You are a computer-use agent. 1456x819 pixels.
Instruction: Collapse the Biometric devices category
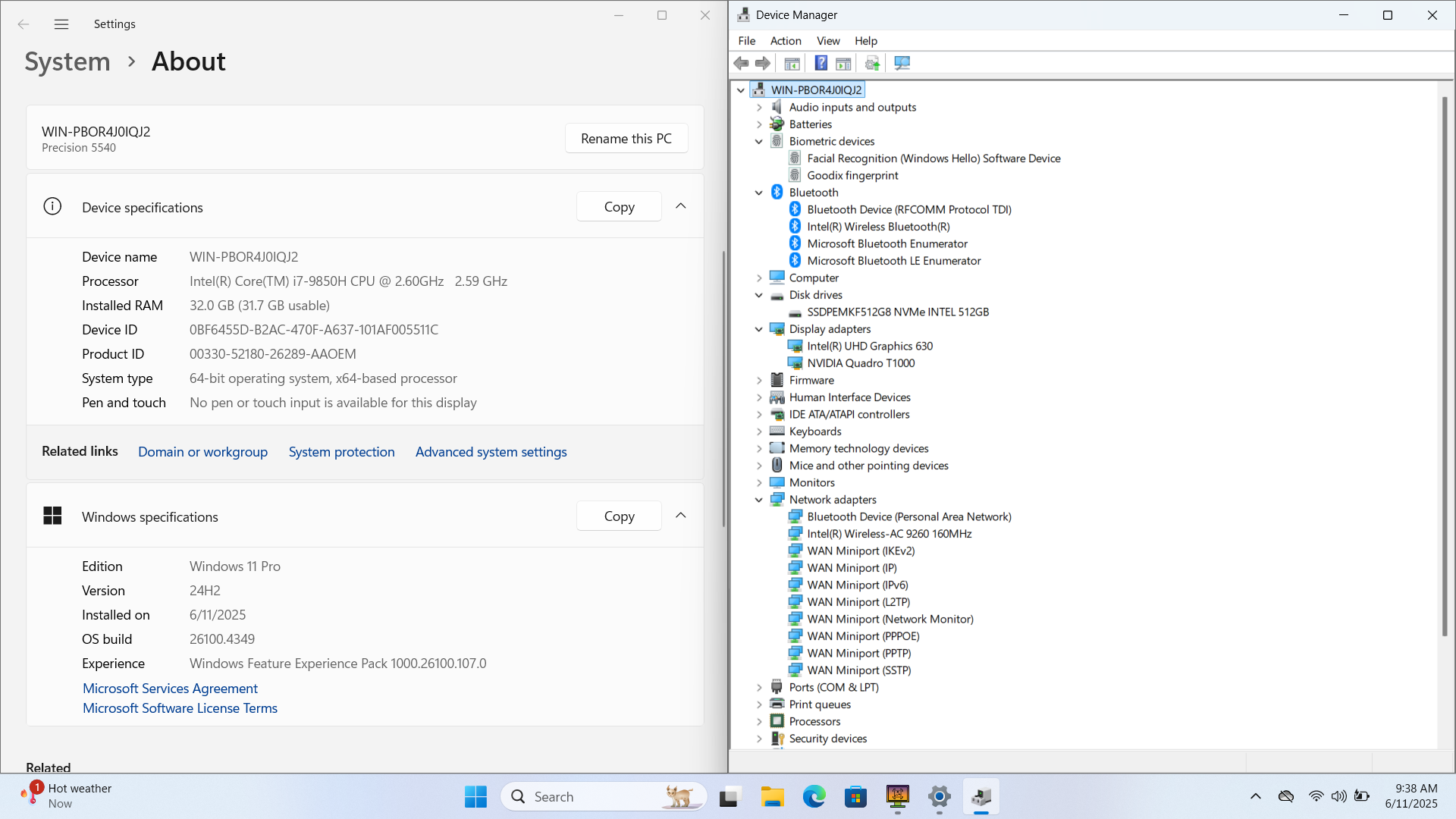coord(759,142)
